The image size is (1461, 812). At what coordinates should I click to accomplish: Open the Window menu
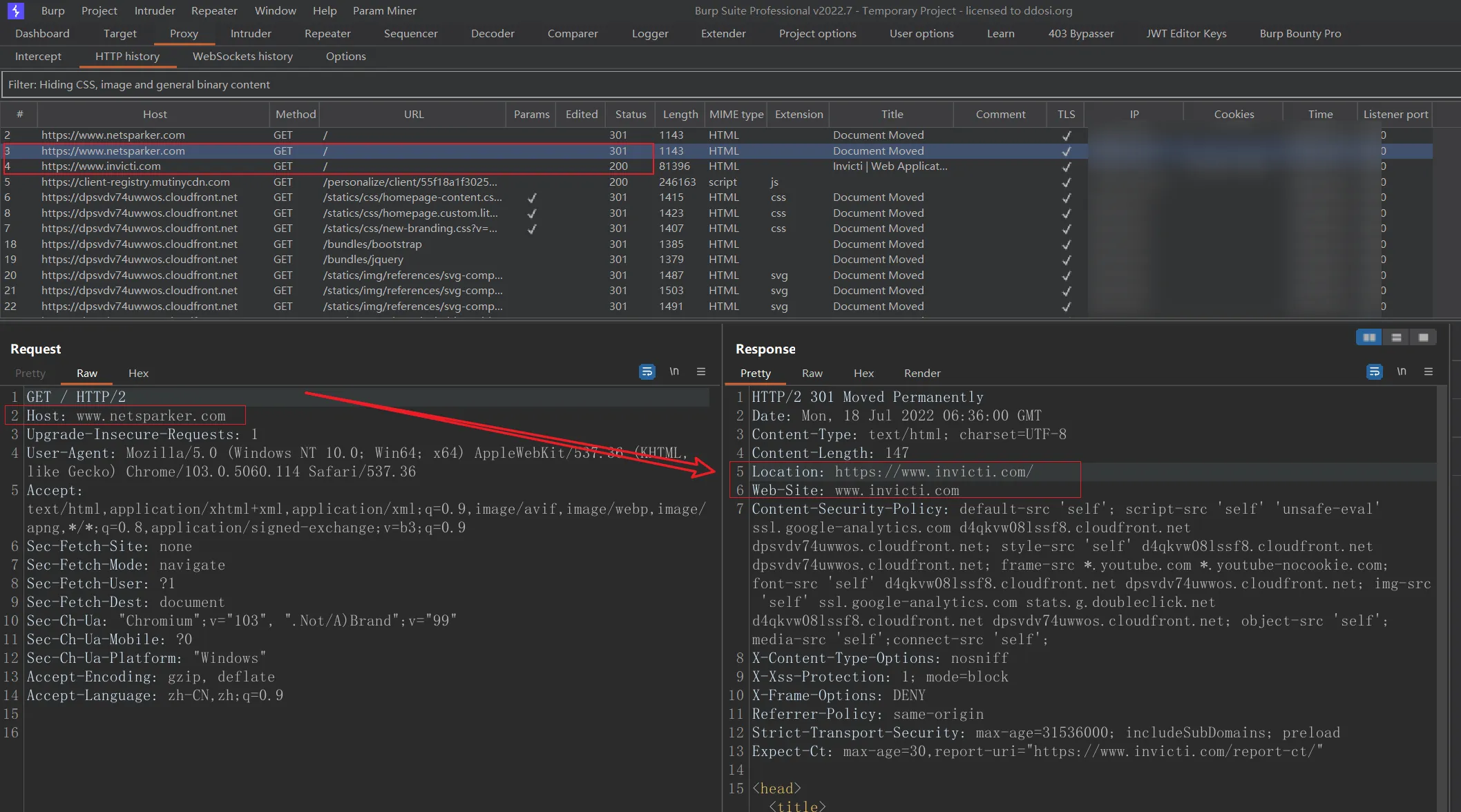pyautogui.click(x=275, y=10)
